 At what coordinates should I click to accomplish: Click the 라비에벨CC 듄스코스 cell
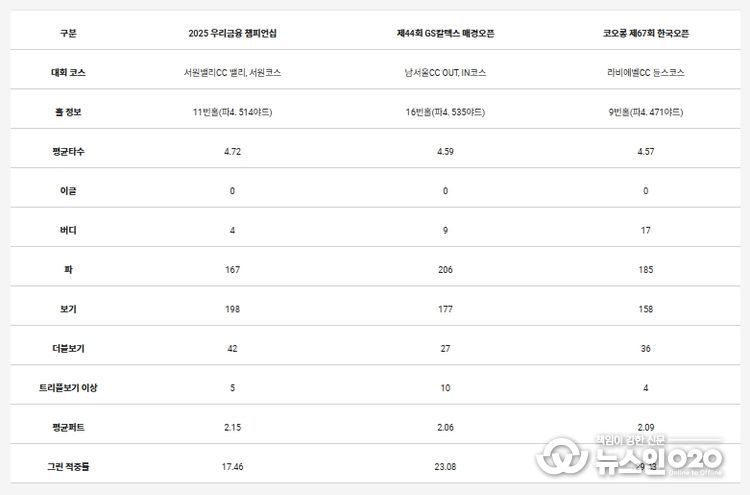[x=645, y=72]
